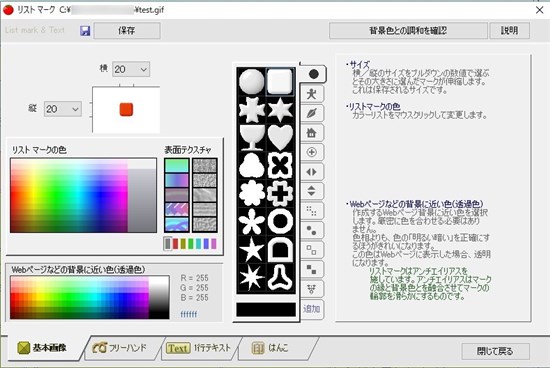Choose the blue texture tint swatch
This screenshot has height=368, width=550.
206,244
